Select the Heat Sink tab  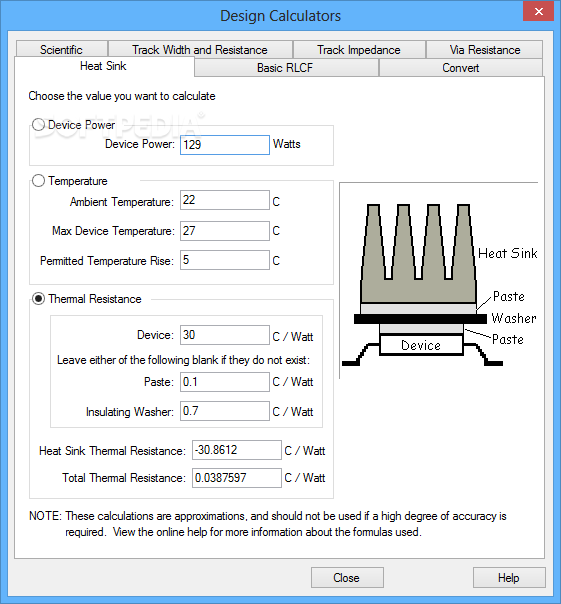point(103,66)
